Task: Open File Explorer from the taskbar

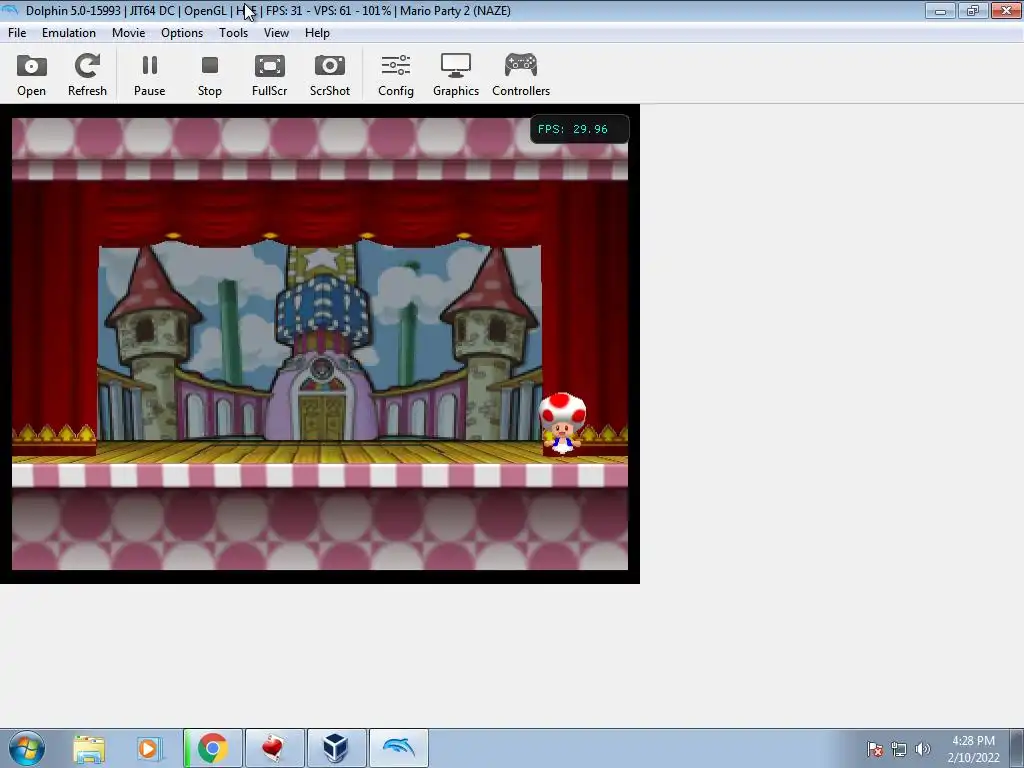Action: [x=89, y=748]
